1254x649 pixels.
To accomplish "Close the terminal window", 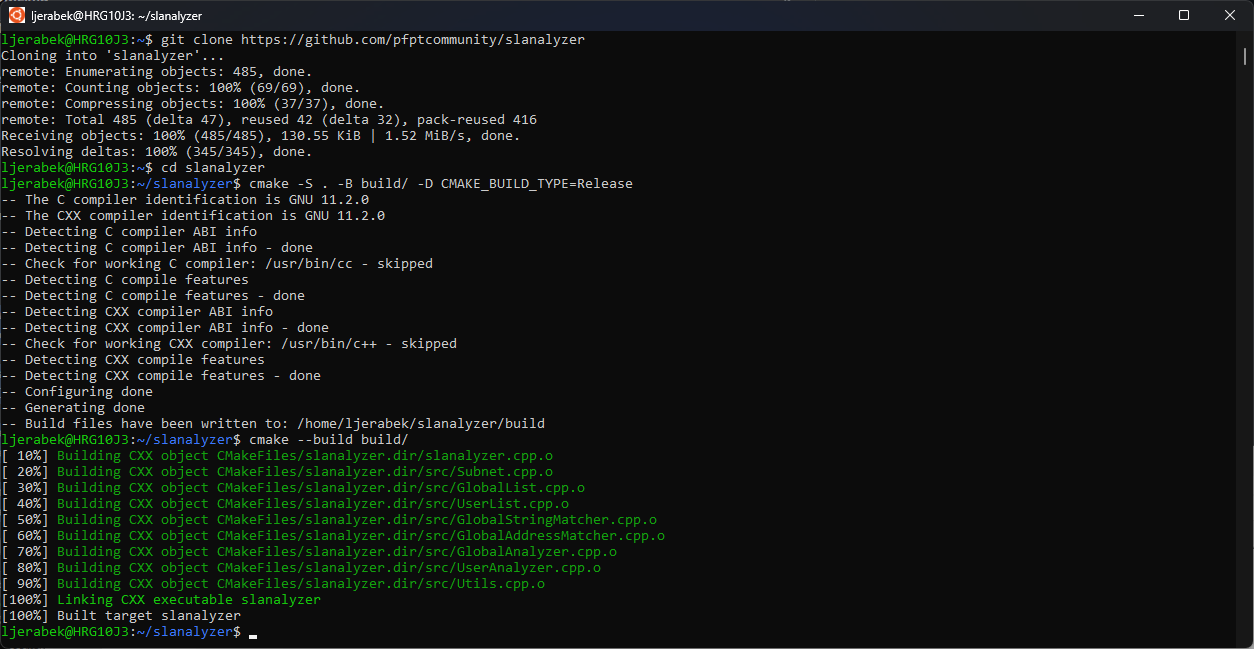I will coord(1229,15).
